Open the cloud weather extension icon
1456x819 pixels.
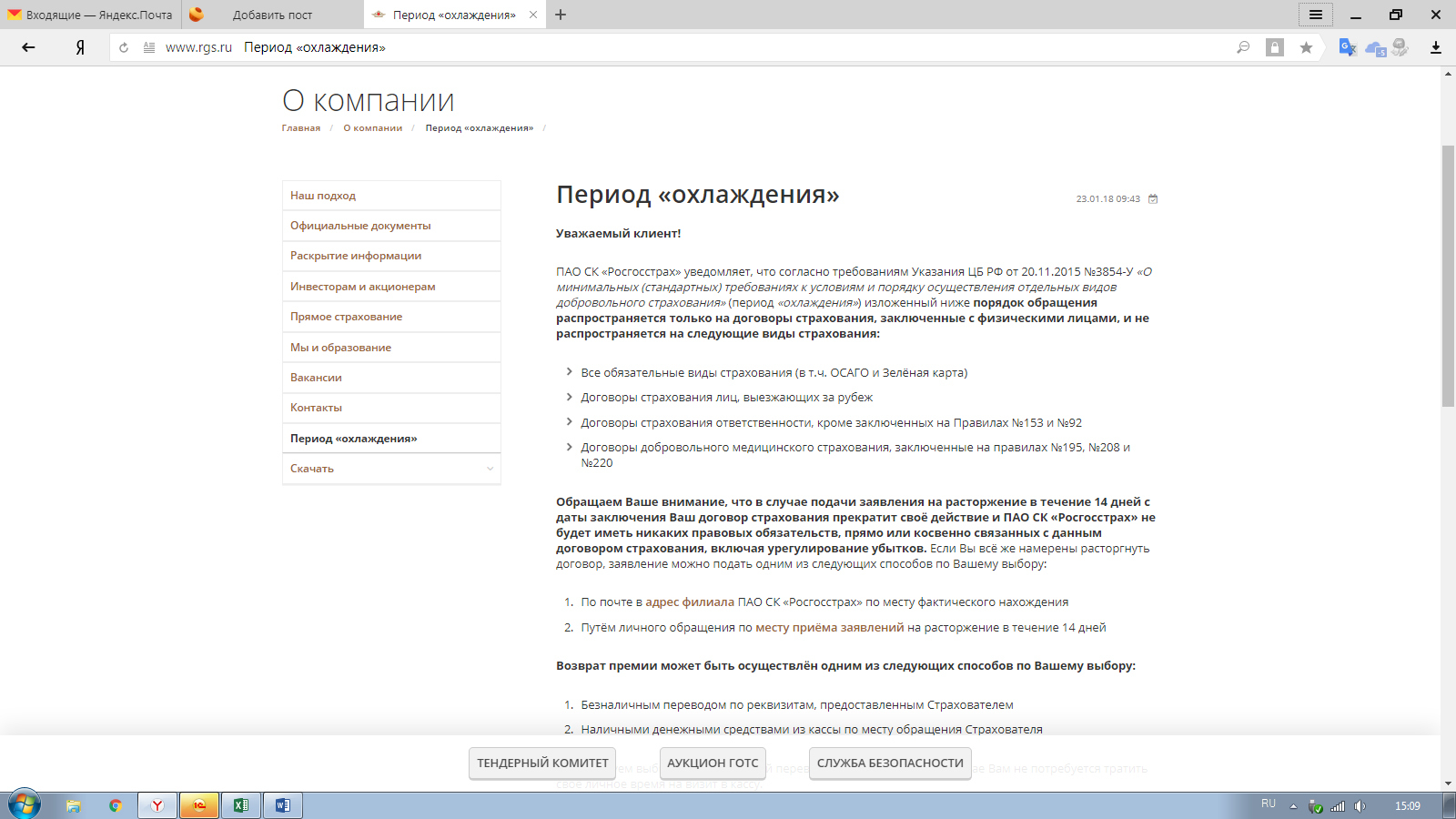pos(1375,47)
